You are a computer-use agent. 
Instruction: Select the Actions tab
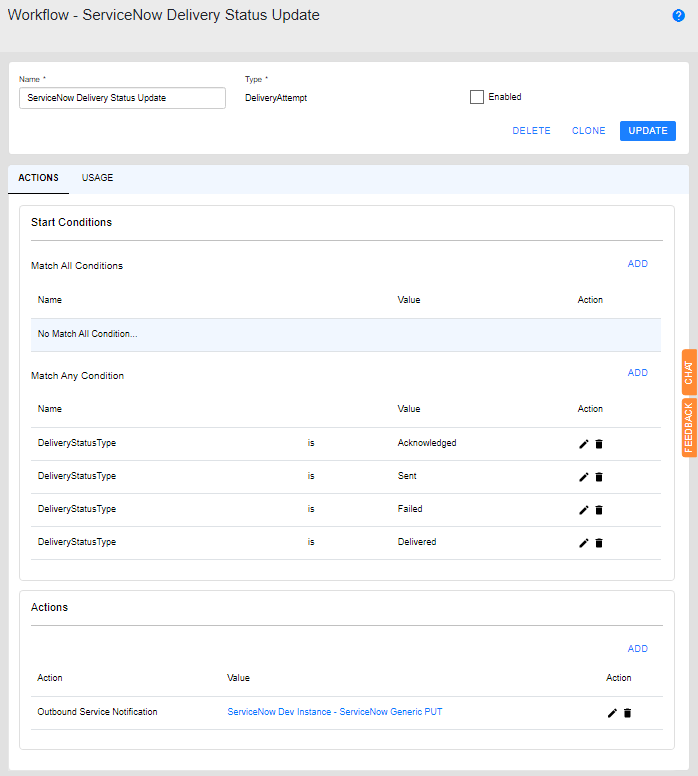(x=38, y=178)
